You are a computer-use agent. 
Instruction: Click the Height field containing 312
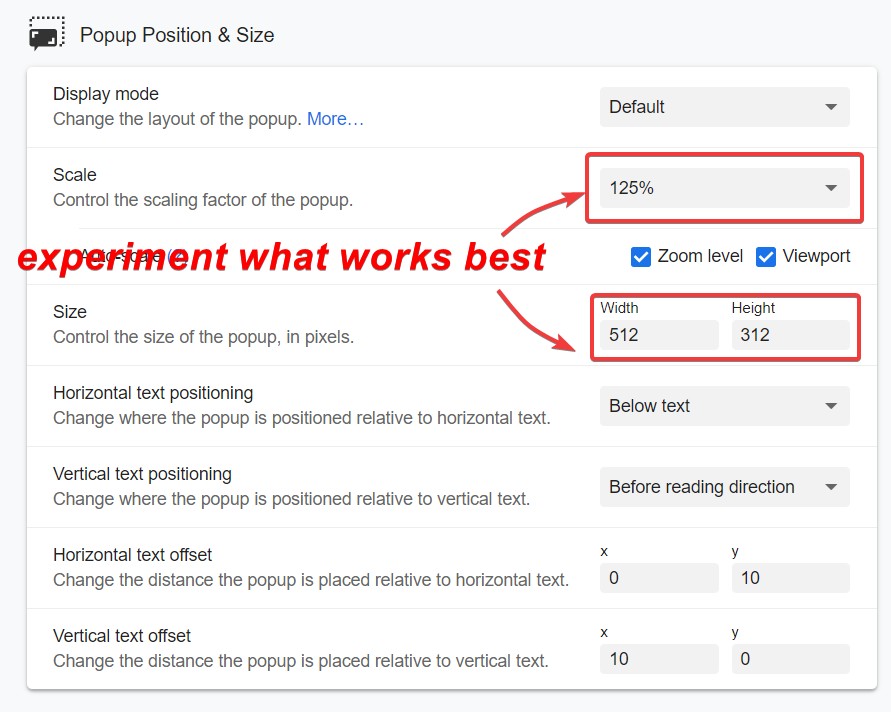(790, 335)
